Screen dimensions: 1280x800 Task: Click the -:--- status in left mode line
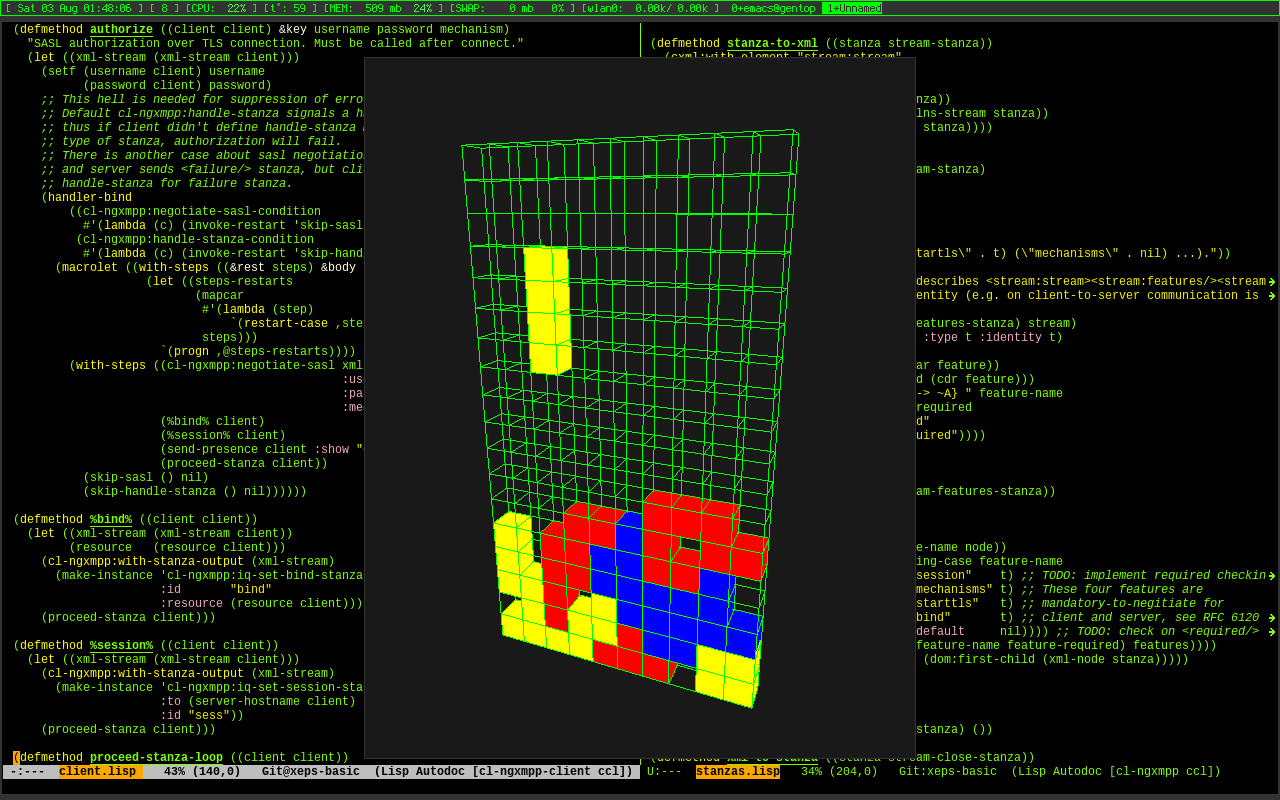point(27,772)
